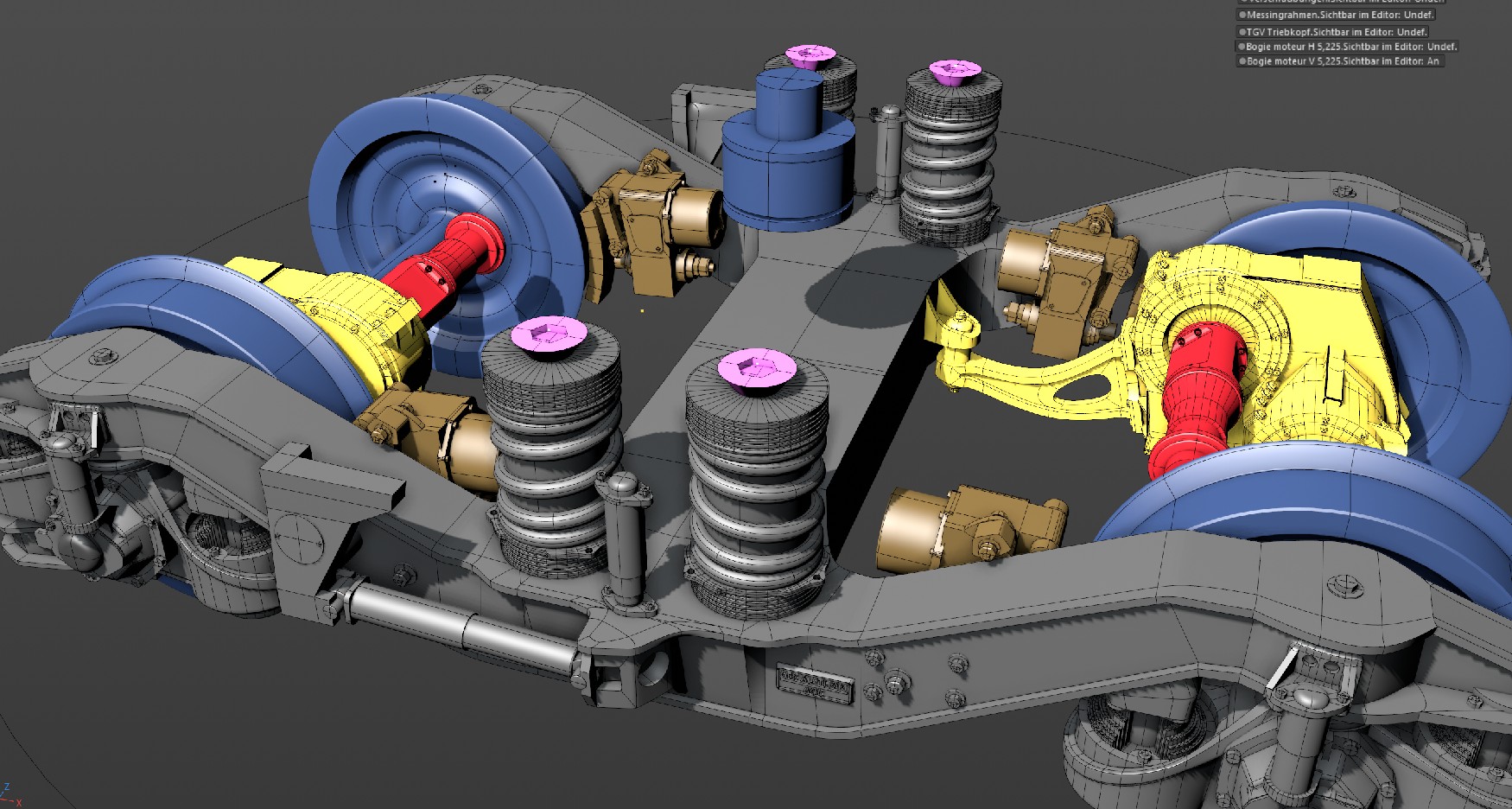
Task: Select the red axle hub on right wheelset
Action: [x=1197, y=398]
